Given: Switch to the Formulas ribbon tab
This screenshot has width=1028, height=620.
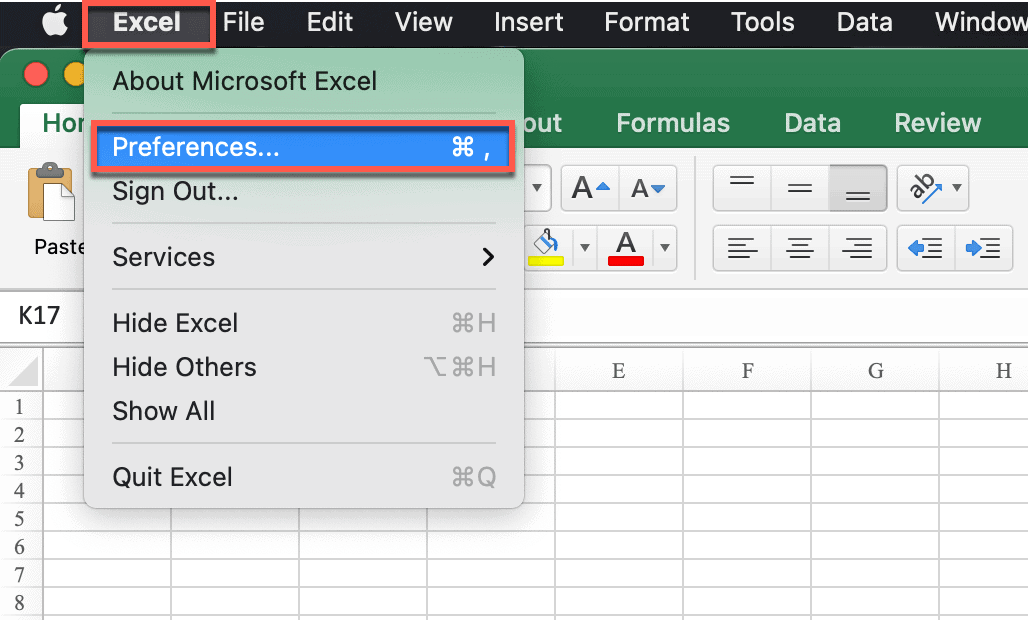Looking at the screenshot, I should pos(672,123).
